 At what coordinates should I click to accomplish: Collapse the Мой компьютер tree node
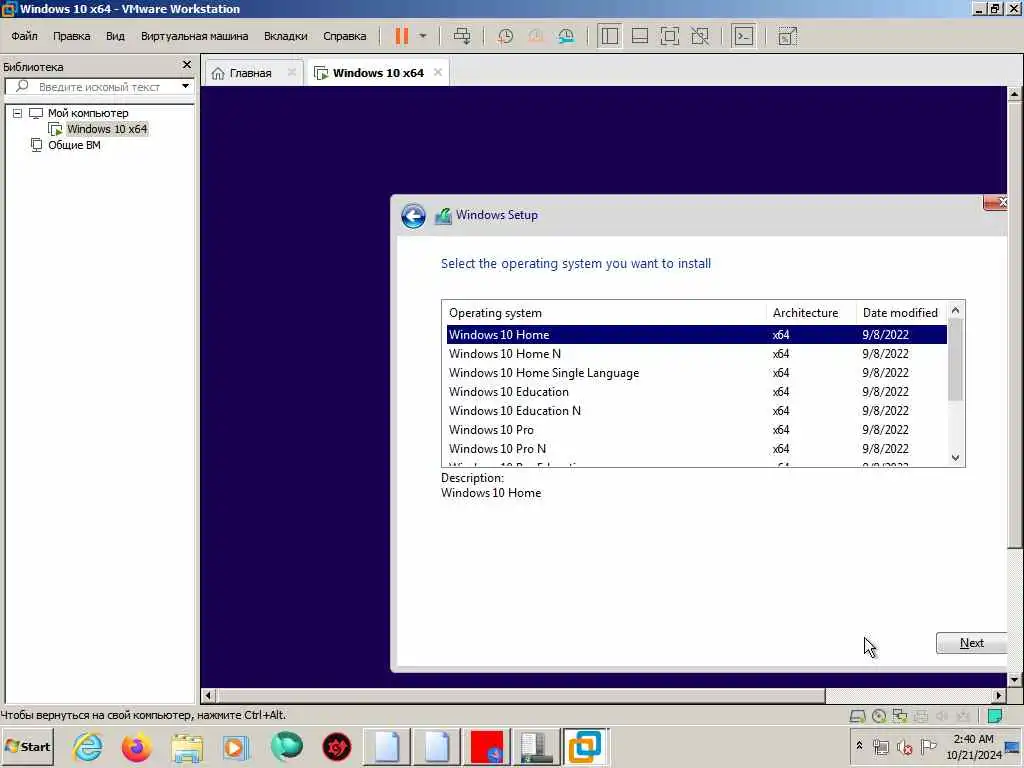pos(18,113)
